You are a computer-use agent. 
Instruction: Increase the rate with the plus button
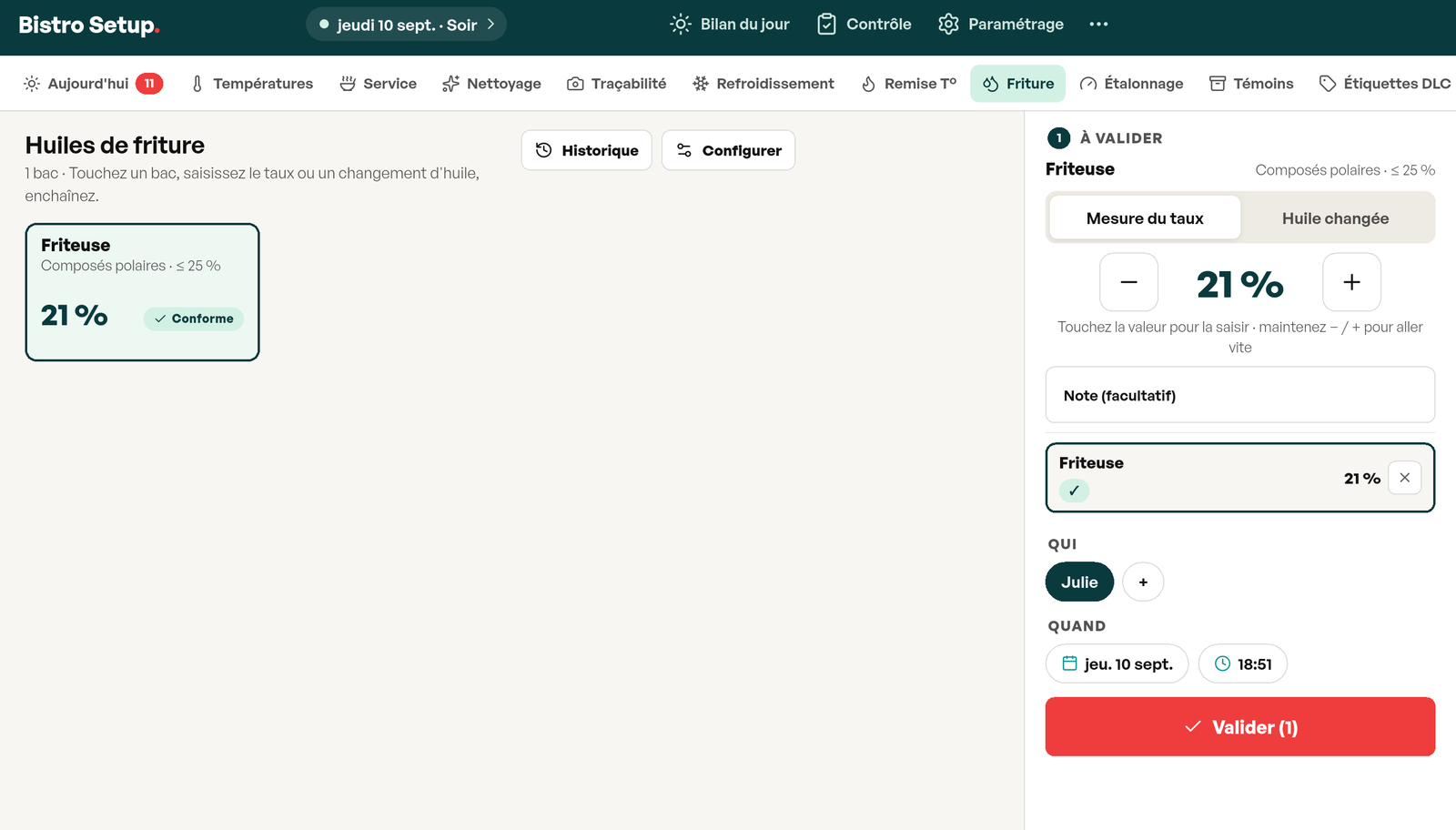point(1351,282)
